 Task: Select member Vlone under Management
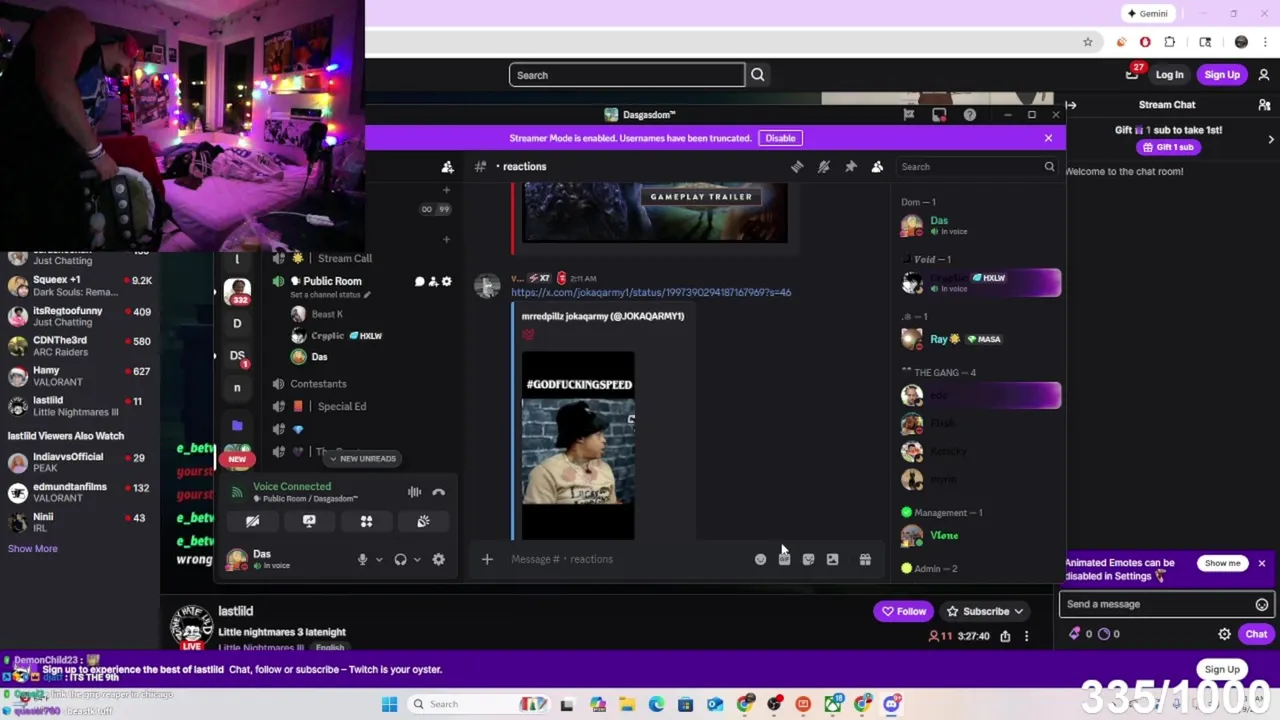980,536
